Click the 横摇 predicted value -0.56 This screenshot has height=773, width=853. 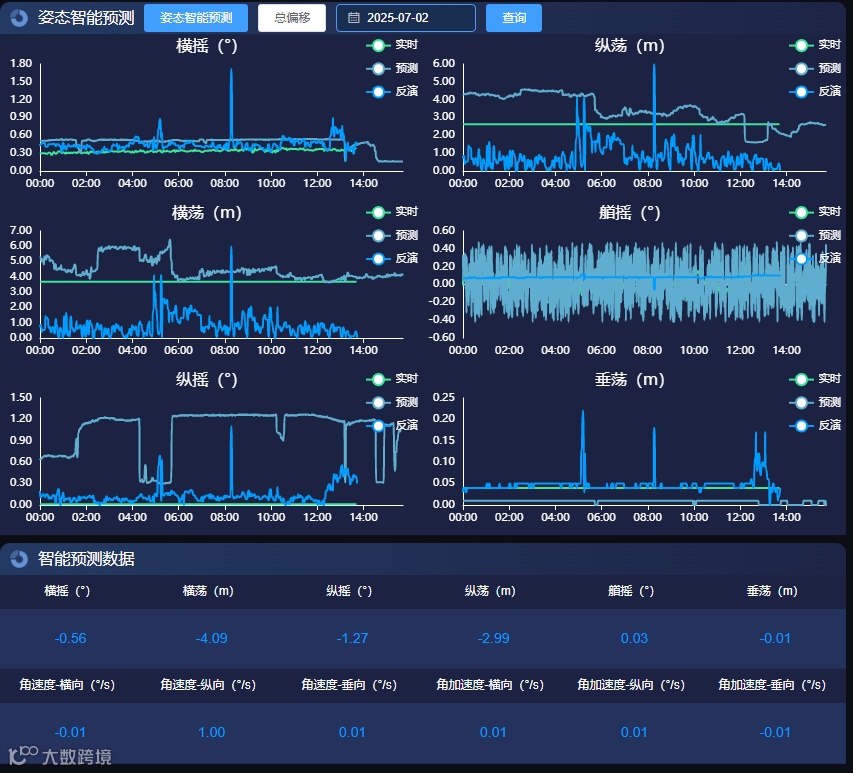tap(70, 638)
